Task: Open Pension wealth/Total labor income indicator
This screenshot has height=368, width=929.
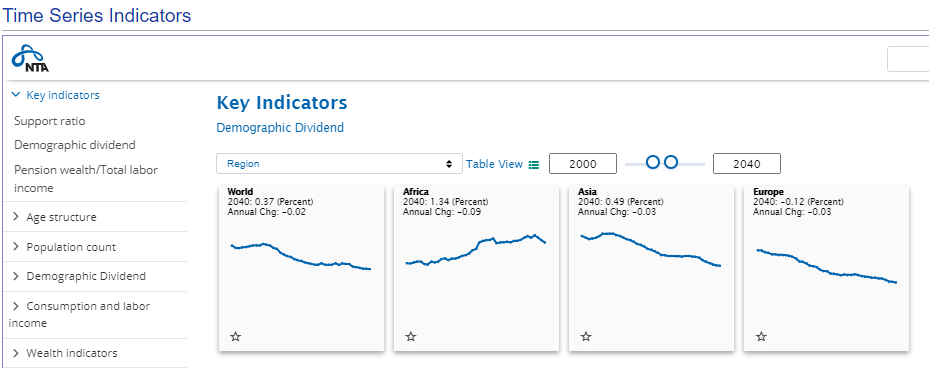Action: [x=86, y=178]
